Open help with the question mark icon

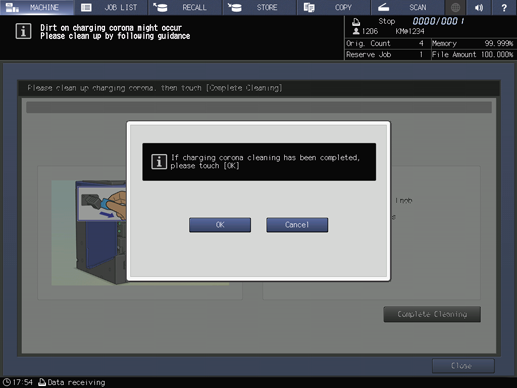pos(504,7)
